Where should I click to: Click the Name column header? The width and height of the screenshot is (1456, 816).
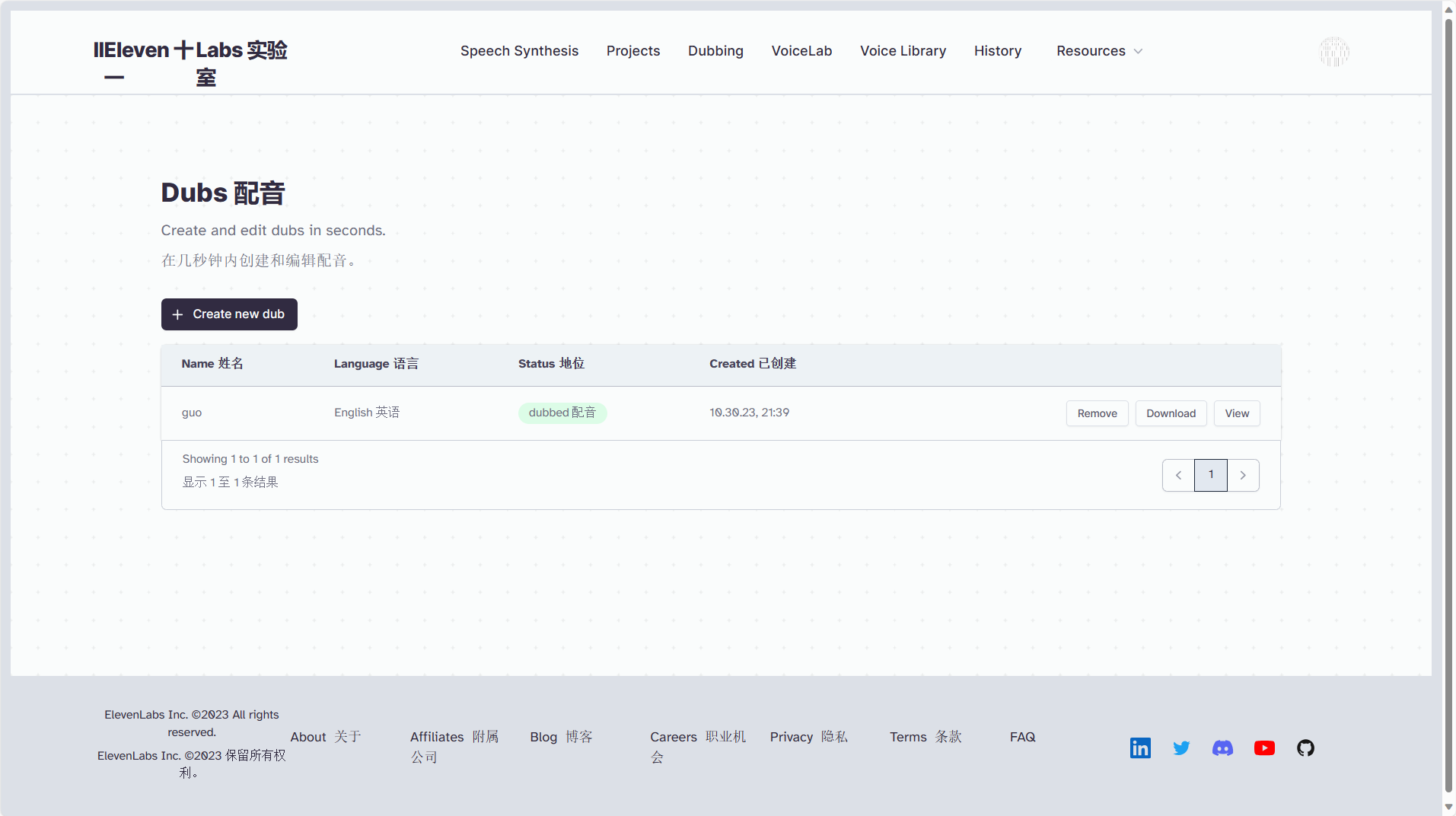click(x=212, y=364)
